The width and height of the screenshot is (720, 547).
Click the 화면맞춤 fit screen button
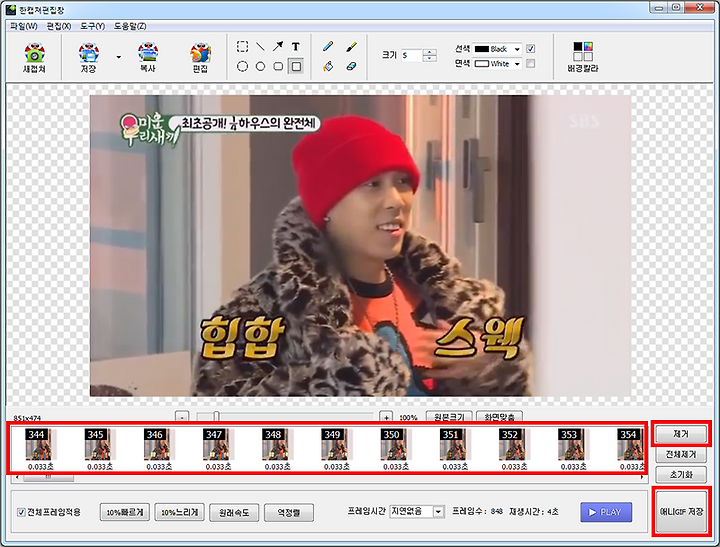click(x=499, y=417)
